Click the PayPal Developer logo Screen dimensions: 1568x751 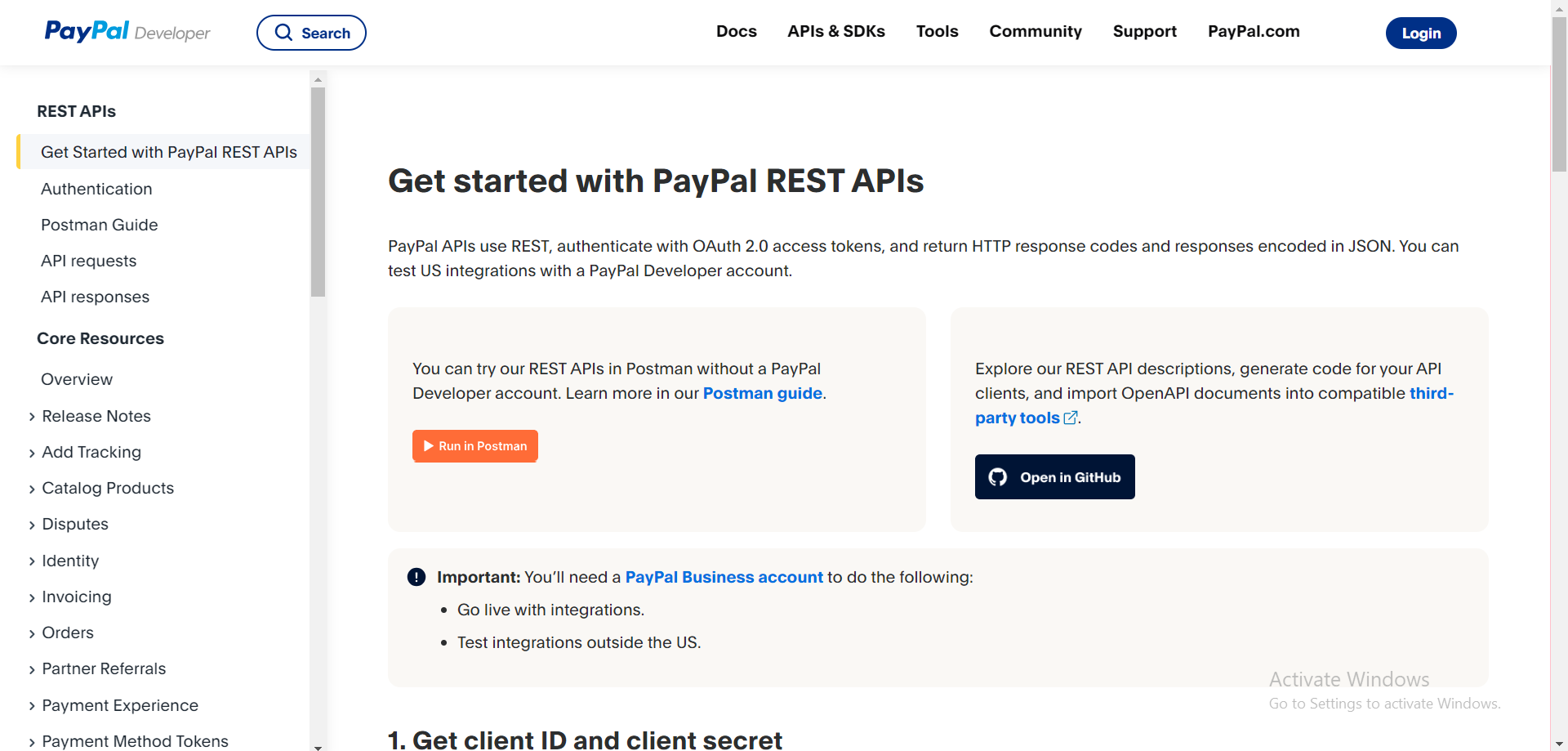coord(127,32)
